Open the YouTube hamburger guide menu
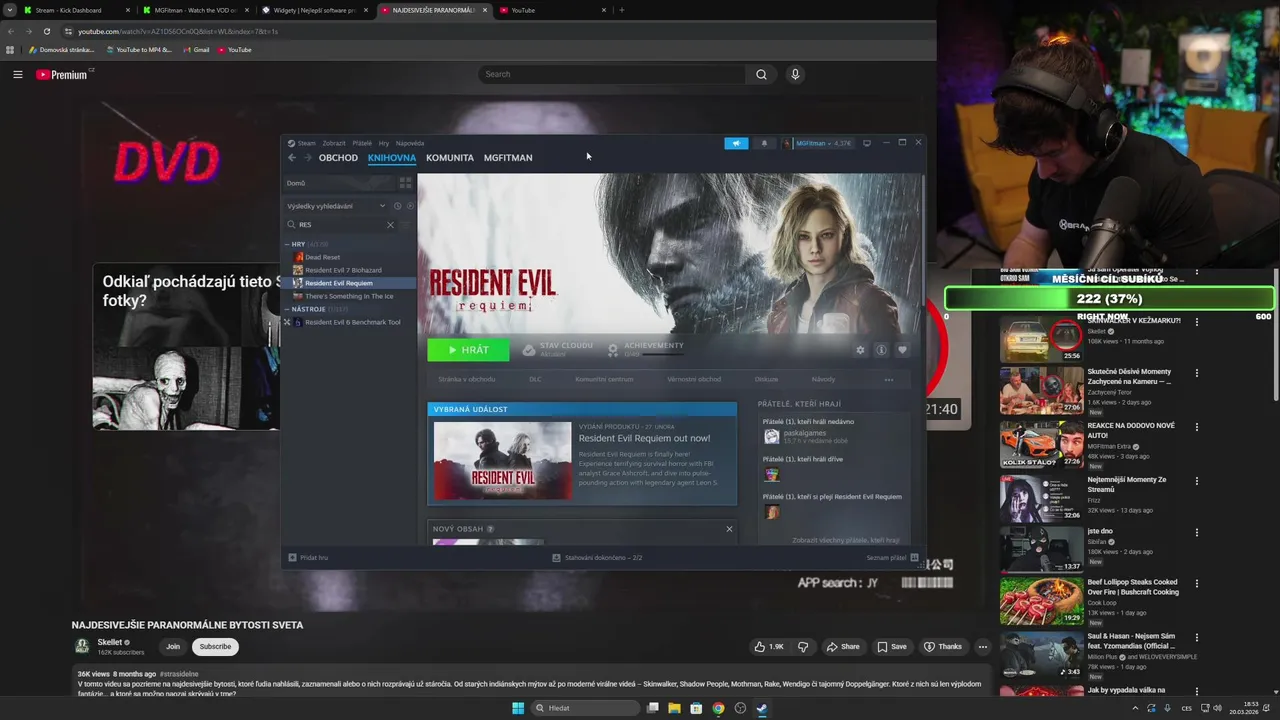 coord(18,74)
